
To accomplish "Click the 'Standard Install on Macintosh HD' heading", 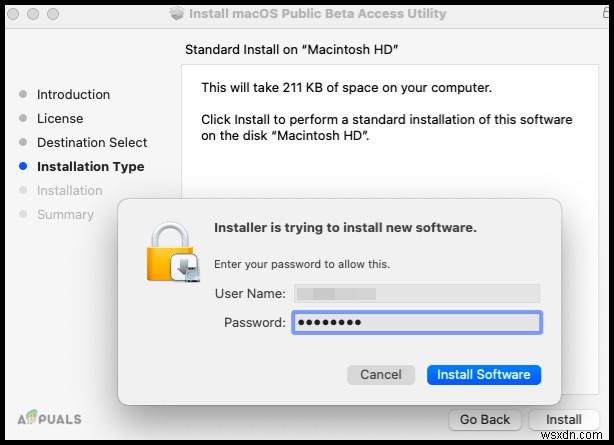I will 292,50.
